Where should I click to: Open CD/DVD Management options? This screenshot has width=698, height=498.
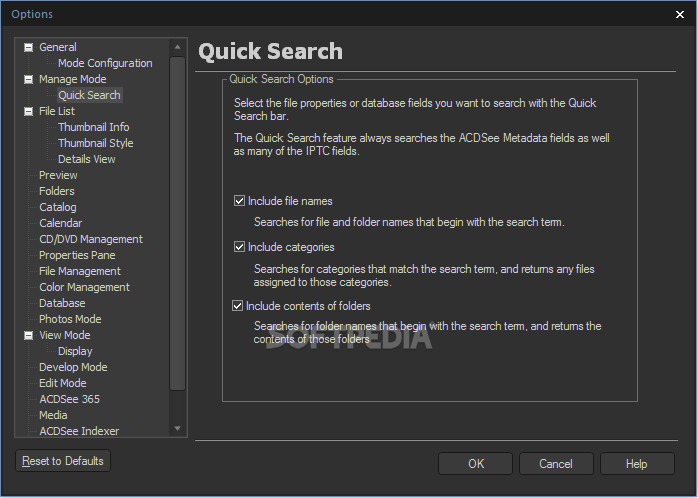[91, 239]
